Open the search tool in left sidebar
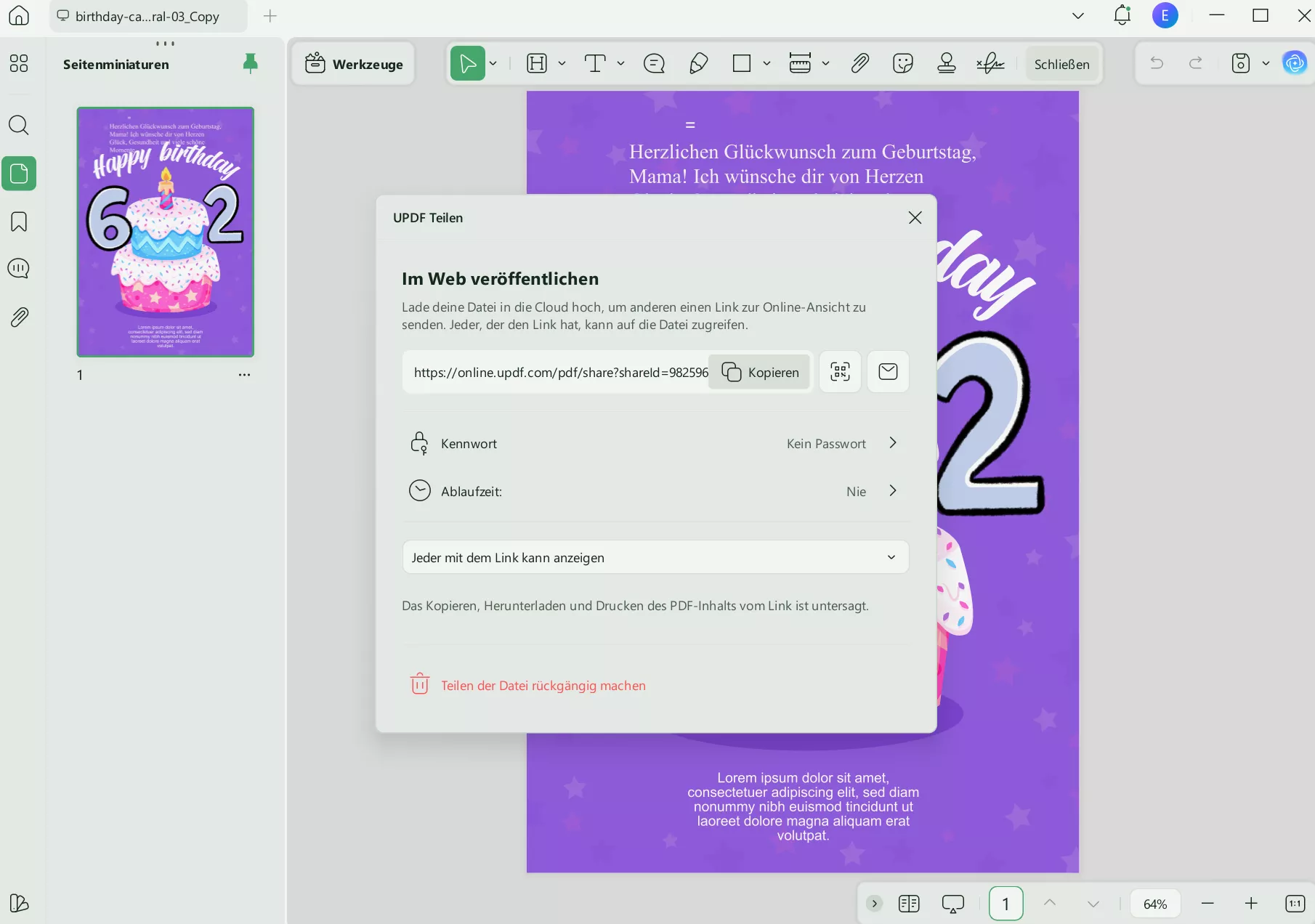 [19, 125]
